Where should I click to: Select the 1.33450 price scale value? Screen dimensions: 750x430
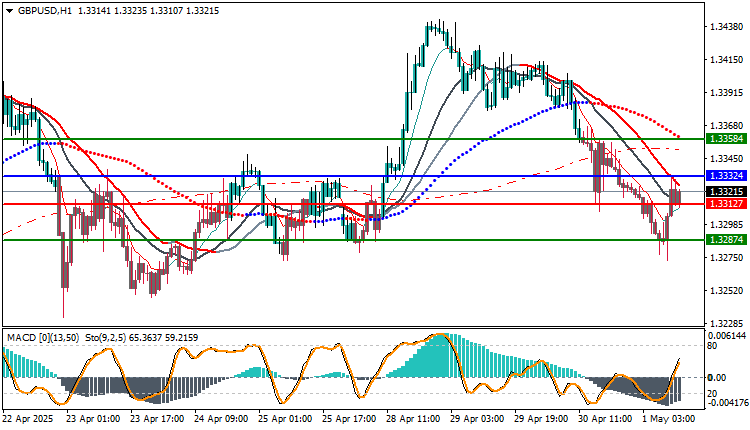coord(727,158)
